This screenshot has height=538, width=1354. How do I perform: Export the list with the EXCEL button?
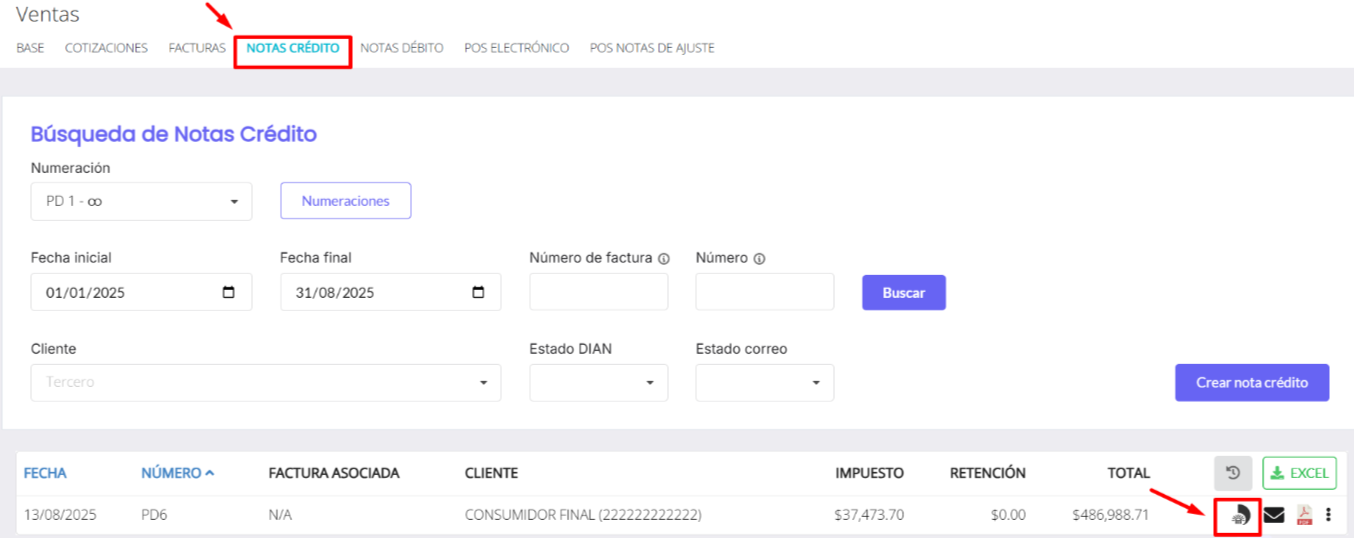[x=1299, y=473]
